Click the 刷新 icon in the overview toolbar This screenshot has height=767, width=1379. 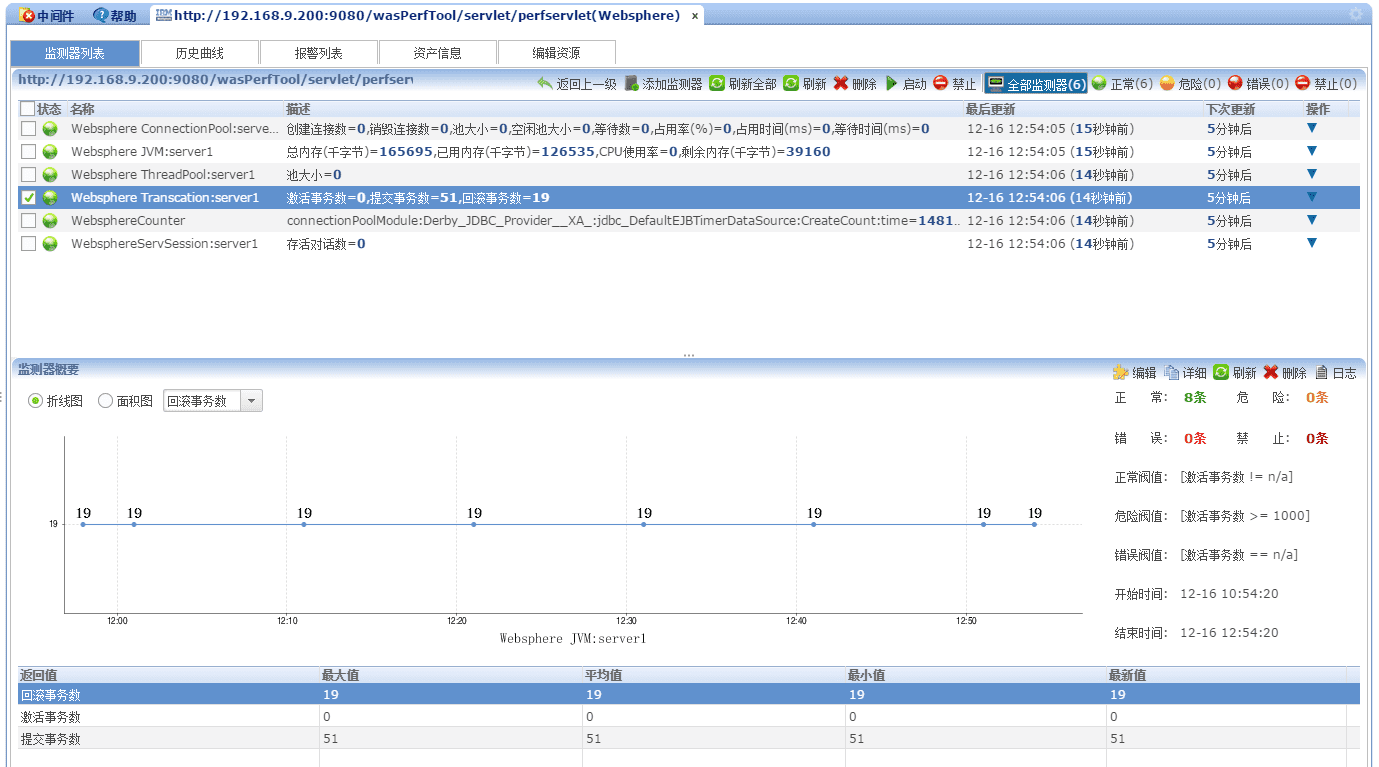click(x=1221, y=372)
